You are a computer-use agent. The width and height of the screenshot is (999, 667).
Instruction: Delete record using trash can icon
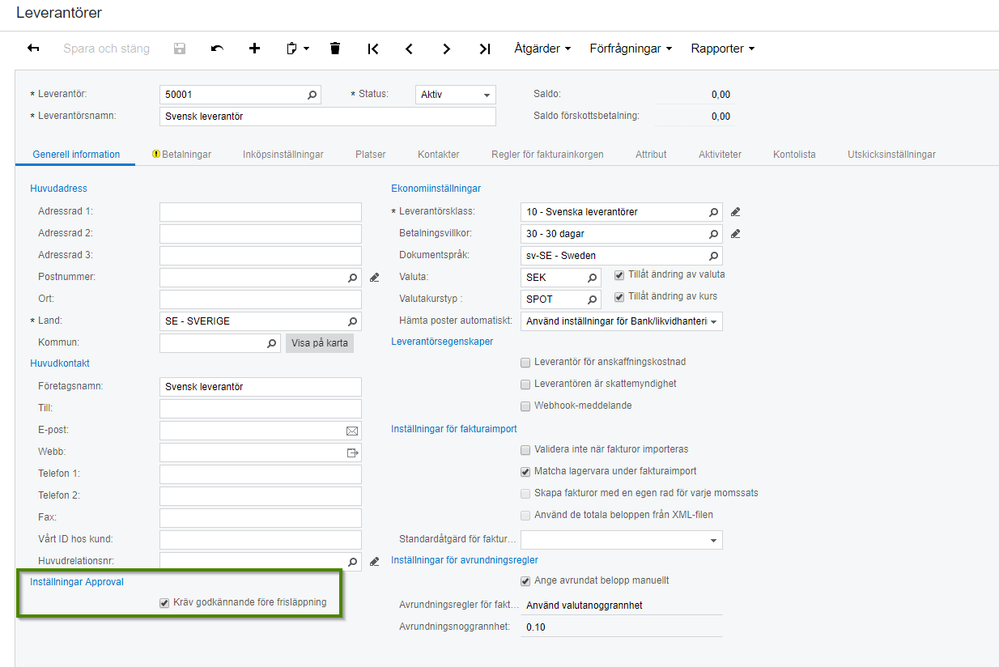click(x=335, y=48)
